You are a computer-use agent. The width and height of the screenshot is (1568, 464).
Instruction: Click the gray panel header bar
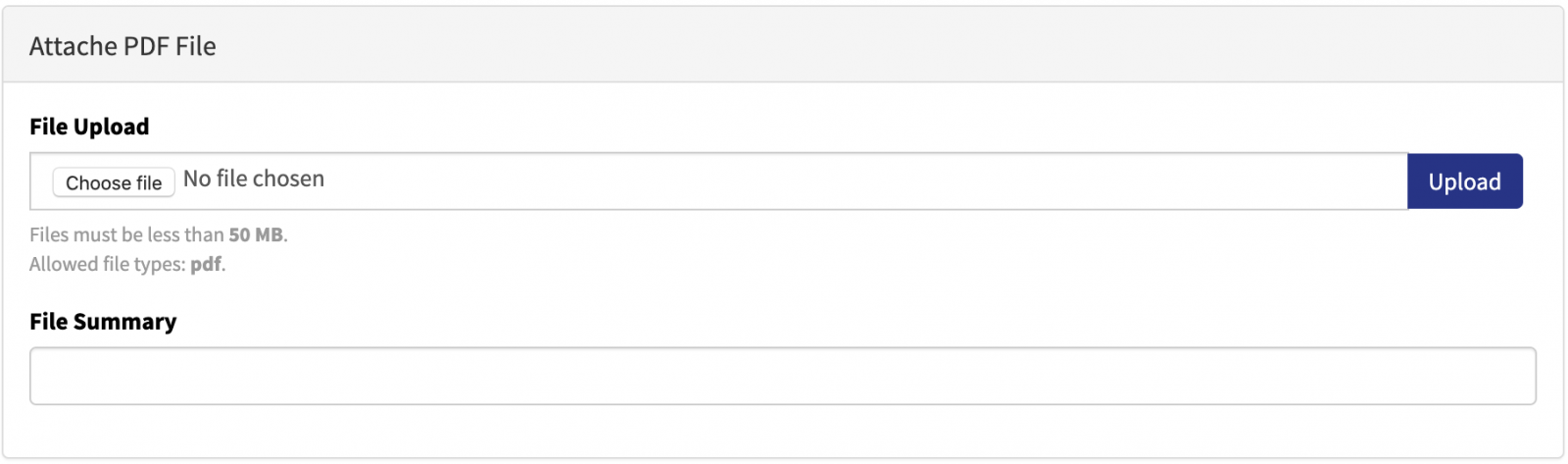coord(783,45)
